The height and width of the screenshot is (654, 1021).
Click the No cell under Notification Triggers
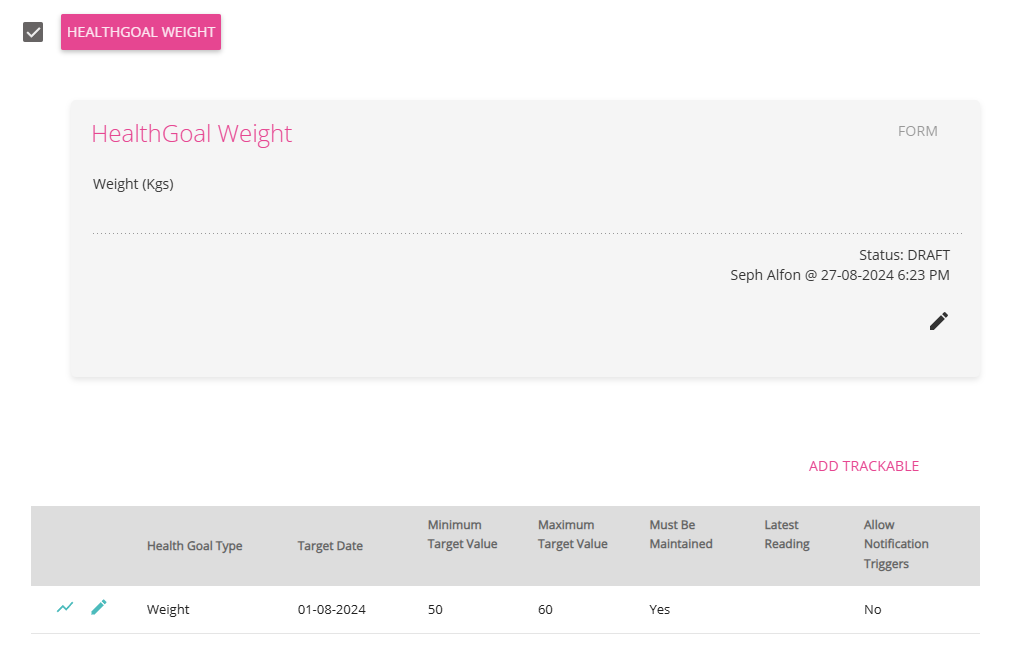873,610
